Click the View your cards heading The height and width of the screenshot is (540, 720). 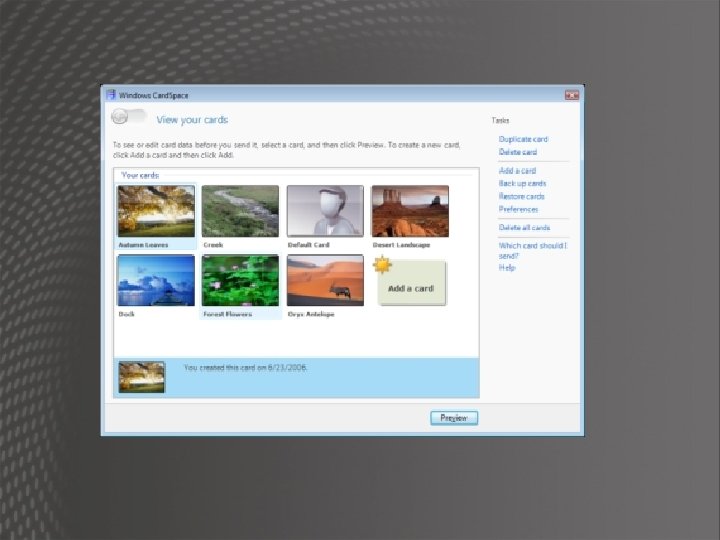(x=192, y=120)
